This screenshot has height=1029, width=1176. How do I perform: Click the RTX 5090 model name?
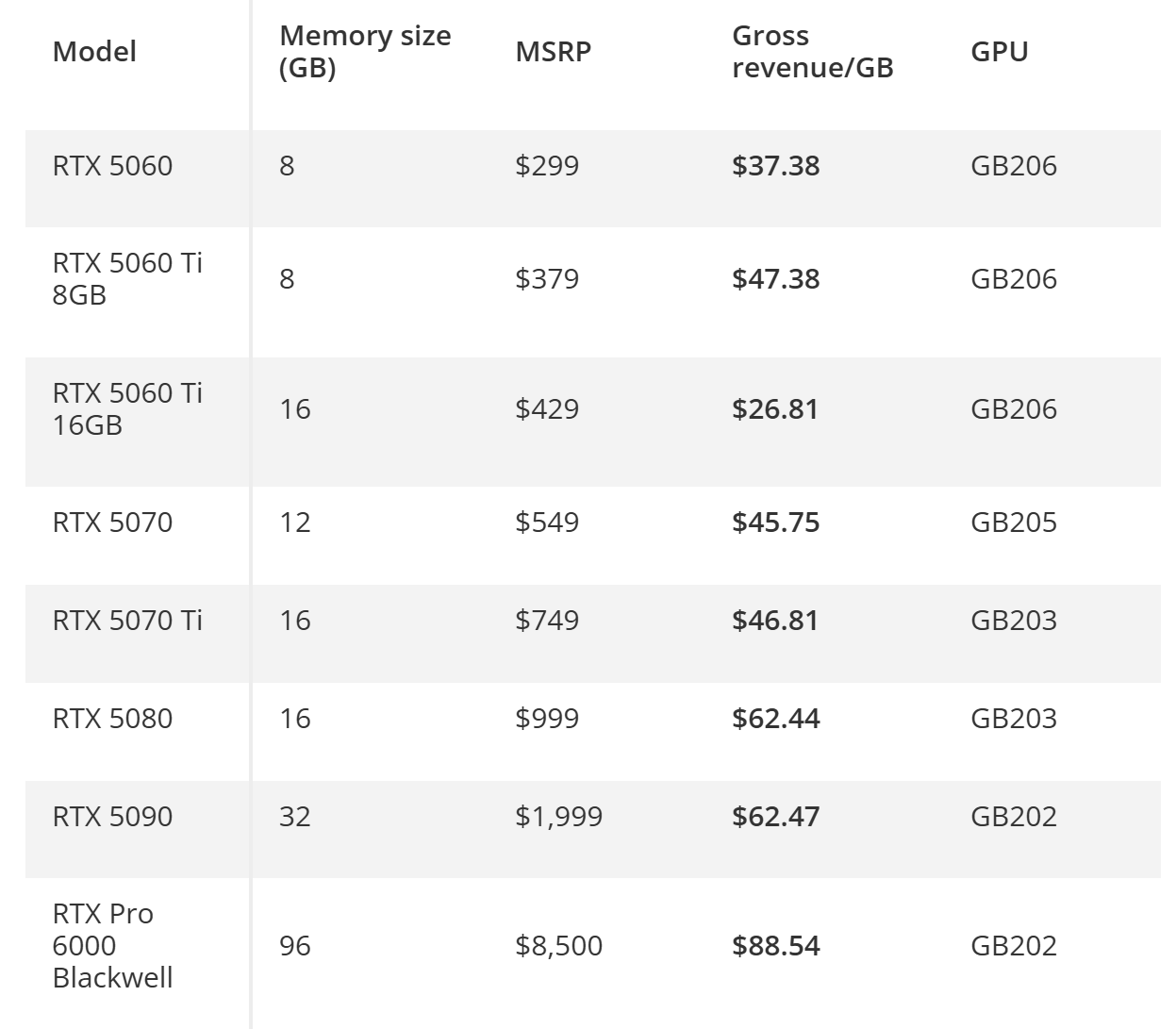click(112, 817)
